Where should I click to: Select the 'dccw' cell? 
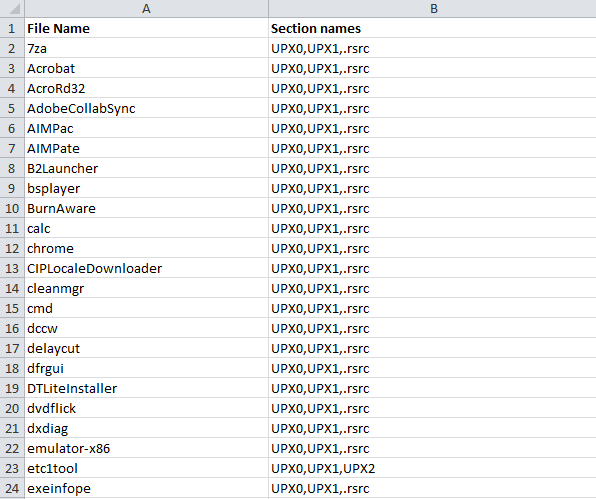tap(146, 328)
